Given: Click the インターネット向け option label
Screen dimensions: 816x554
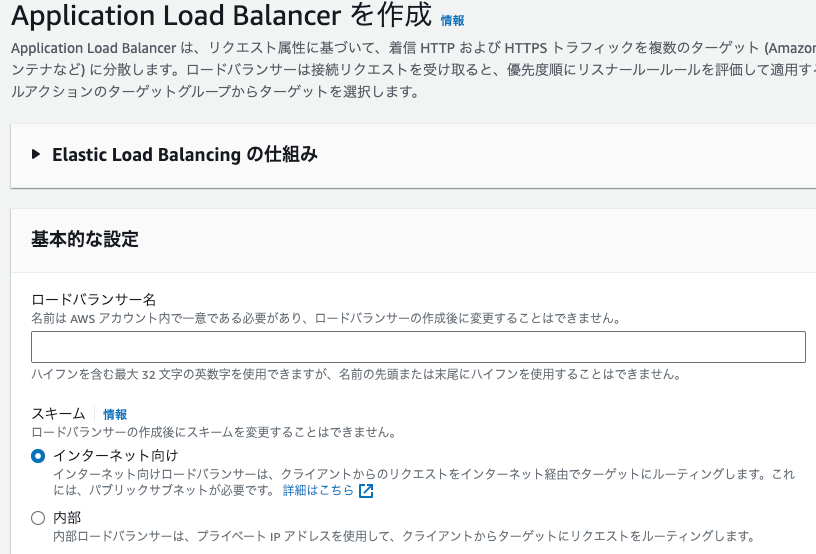Looking at the screenshot, I should [116, 456].
